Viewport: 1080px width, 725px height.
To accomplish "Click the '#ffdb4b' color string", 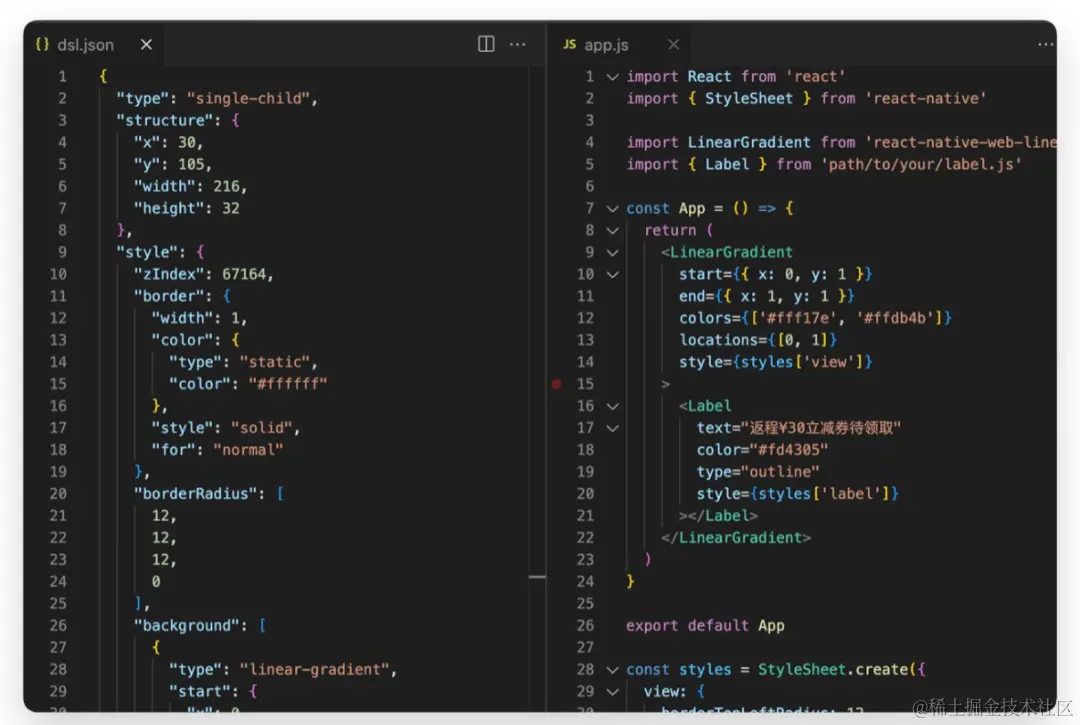I will pyautogui.click(x=895, y=318).
